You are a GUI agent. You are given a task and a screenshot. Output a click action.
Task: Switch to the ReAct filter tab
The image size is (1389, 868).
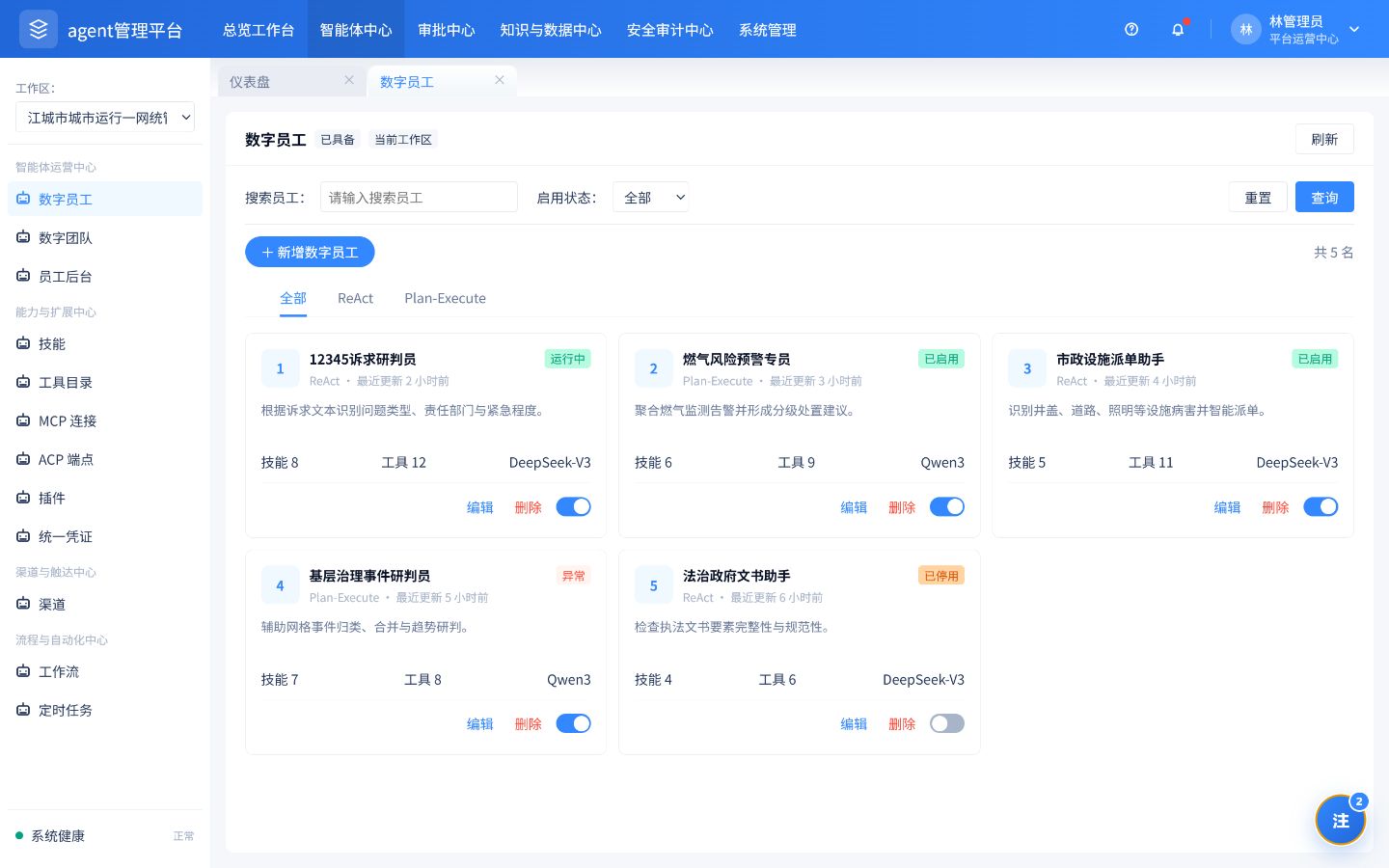click(x=355, y=298)
